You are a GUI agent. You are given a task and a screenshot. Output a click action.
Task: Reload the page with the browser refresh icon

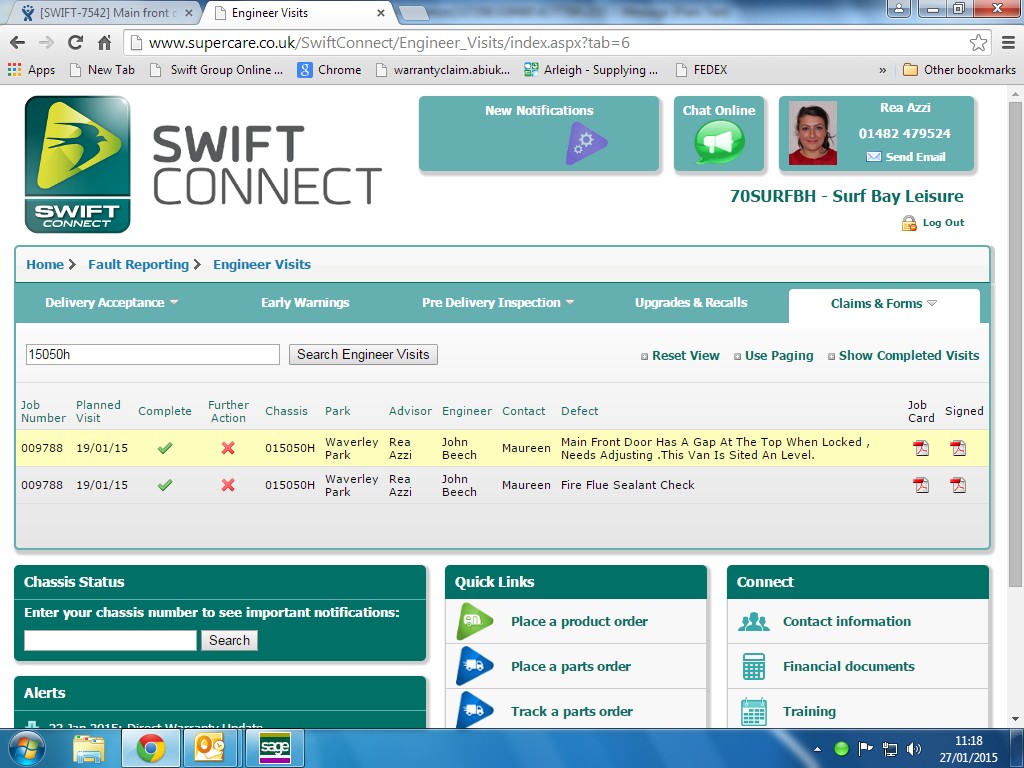75,42
